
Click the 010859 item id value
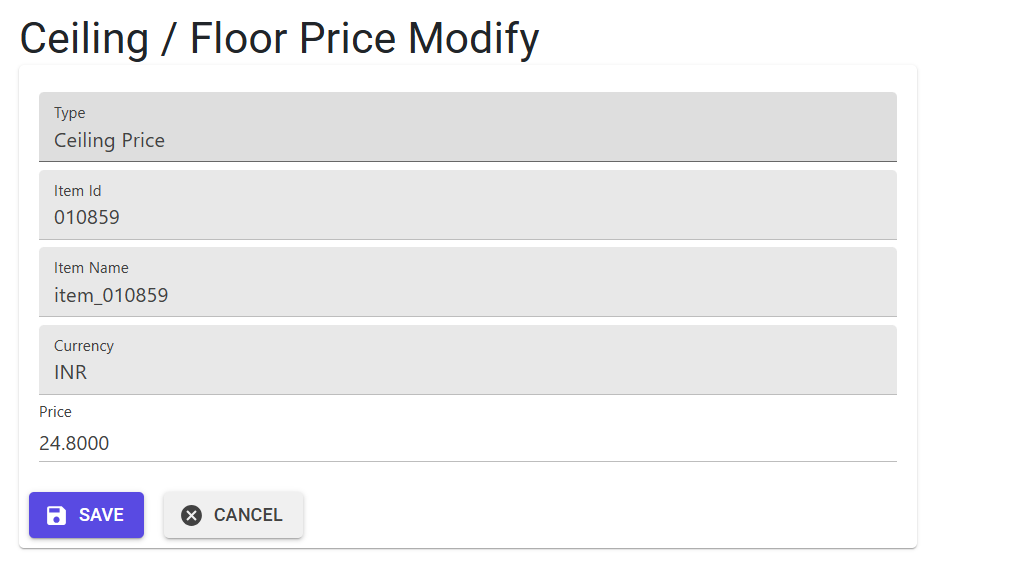coord(87,217)
